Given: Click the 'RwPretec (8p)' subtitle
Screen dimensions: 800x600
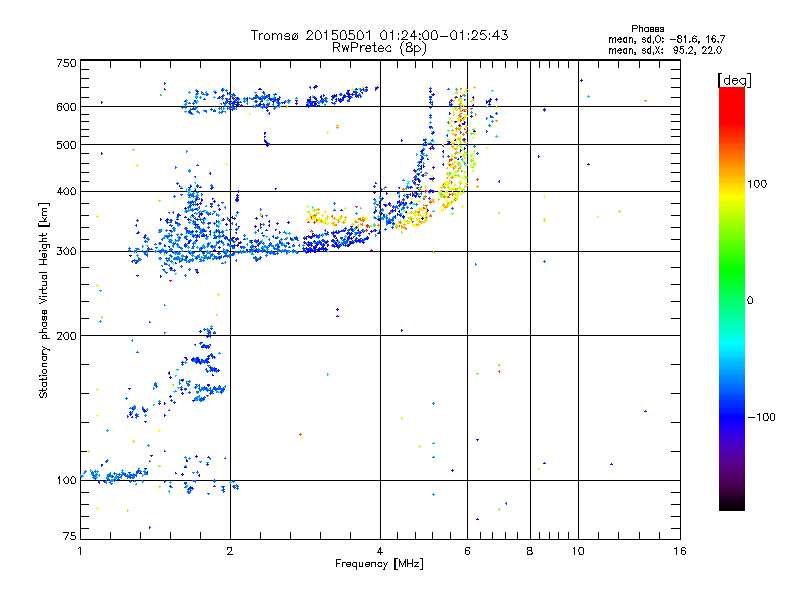Looking at the screenshot, I should pos(379,48).
